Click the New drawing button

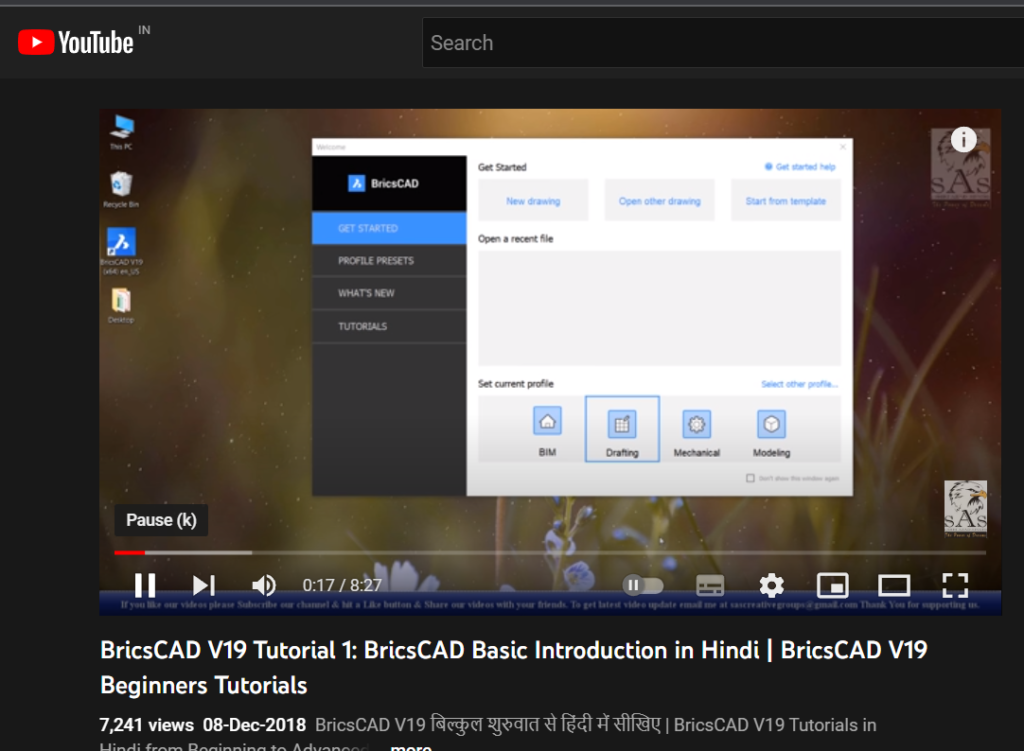pyautogui.click(x=532, y=200)
